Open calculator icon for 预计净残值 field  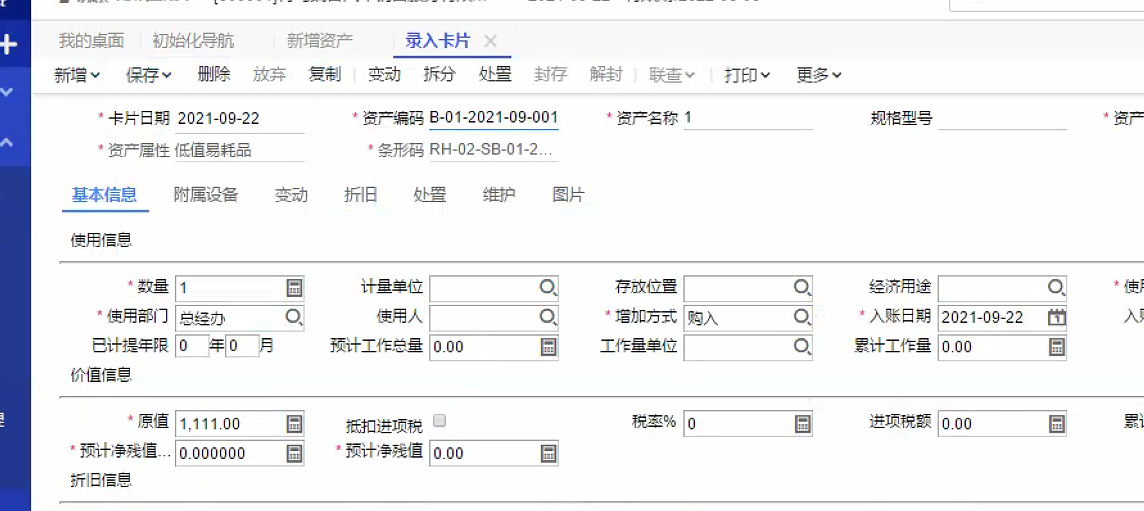[548, 453]
